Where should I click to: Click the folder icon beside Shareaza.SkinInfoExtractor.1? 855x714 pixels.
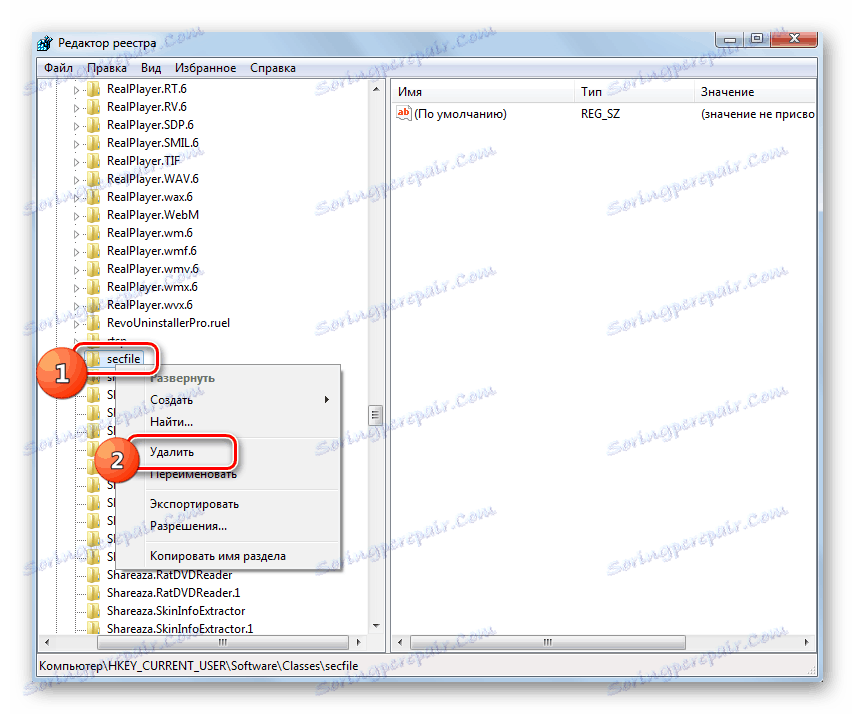click(x=93, y=627)
